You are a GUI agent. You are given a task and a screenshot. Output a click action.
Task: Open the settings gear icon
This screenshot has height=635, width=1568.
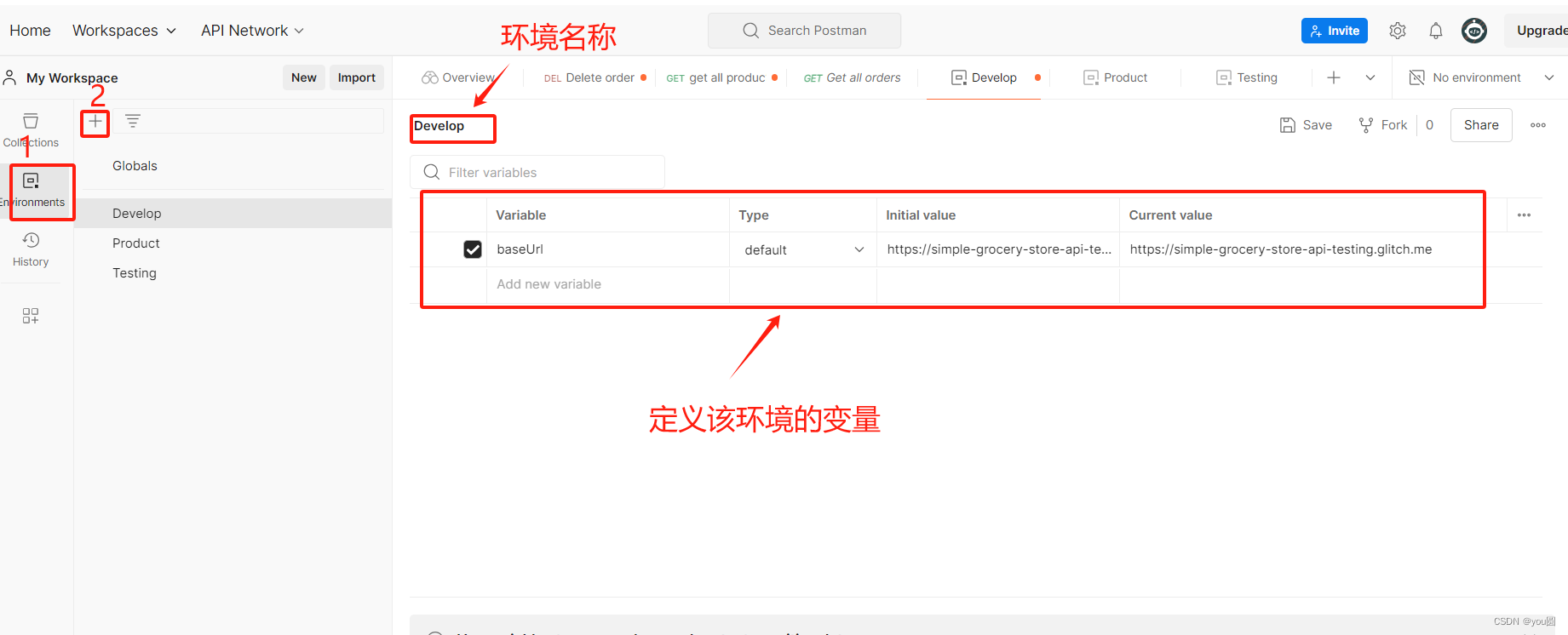(1398, 31)
